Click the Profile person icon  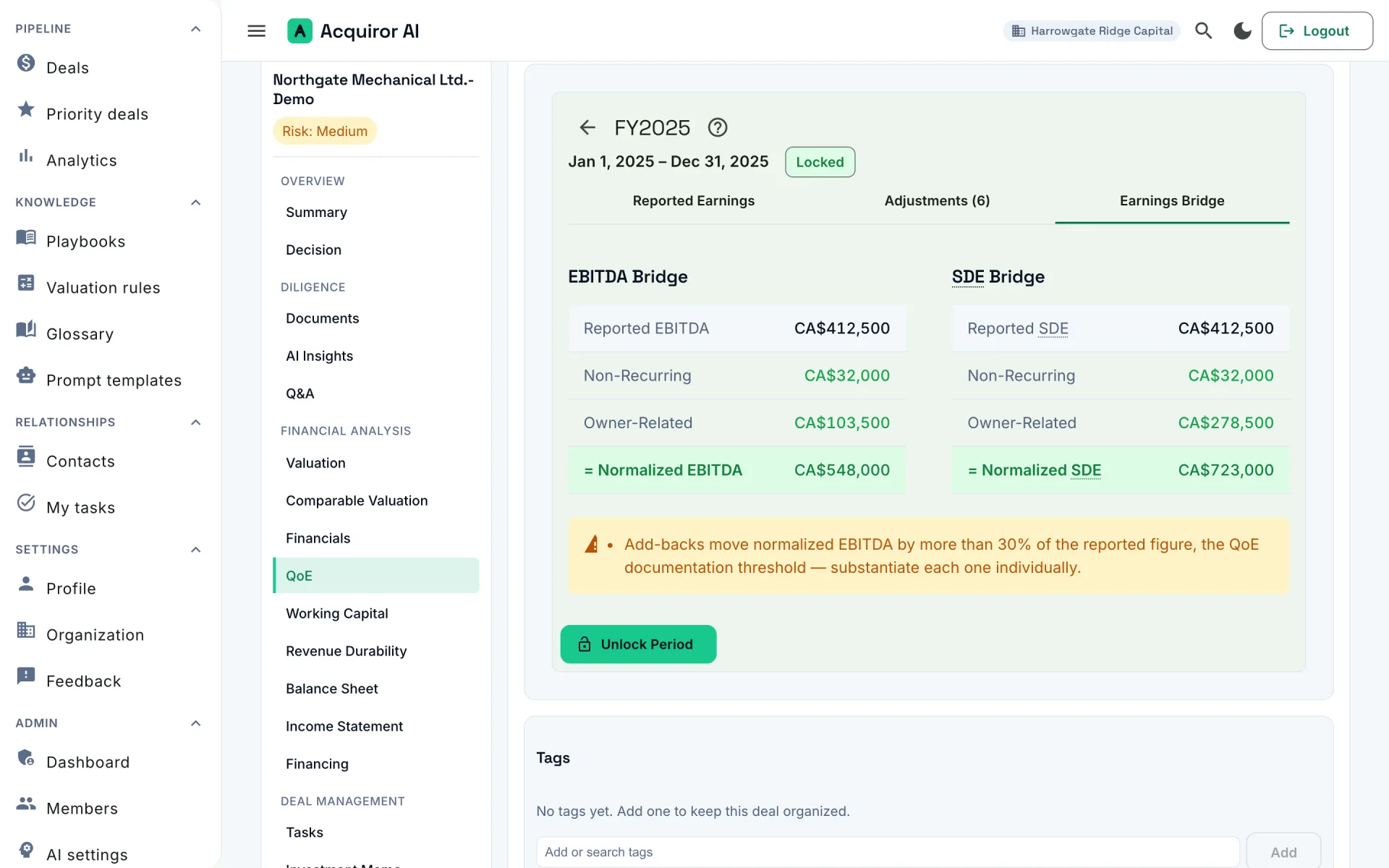point(26,584)
